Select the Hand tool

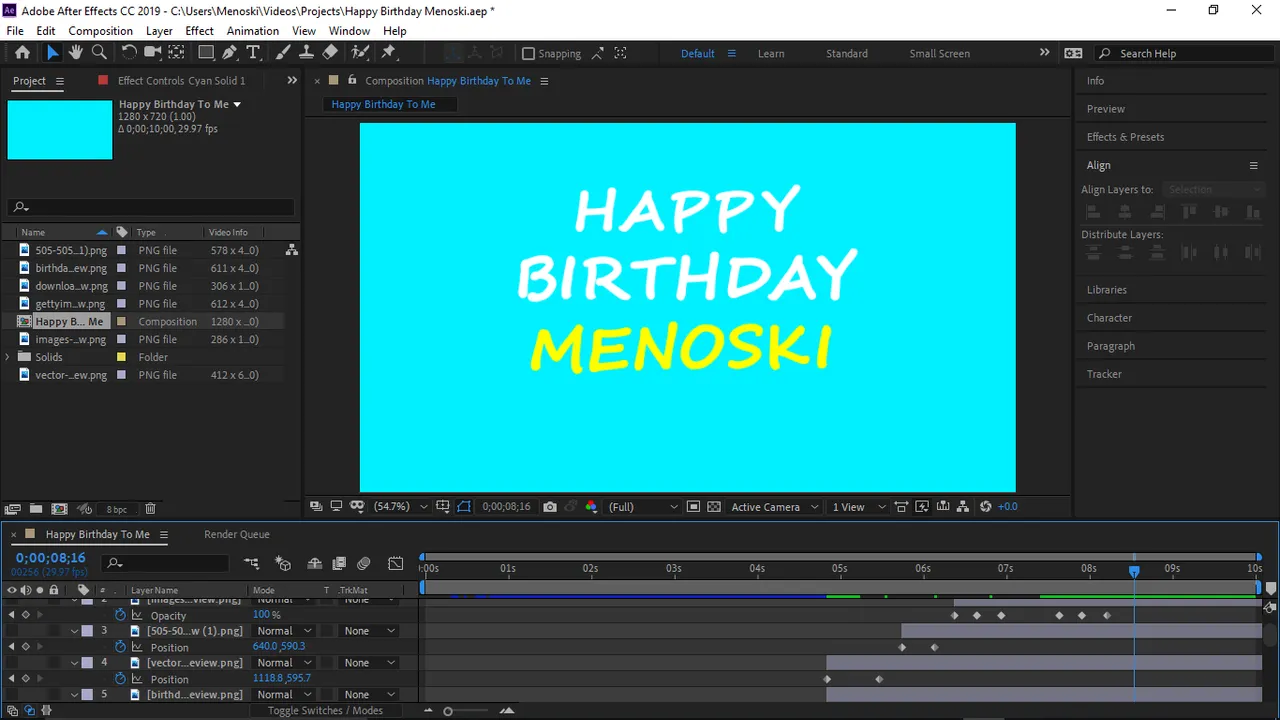pos(75,53)
